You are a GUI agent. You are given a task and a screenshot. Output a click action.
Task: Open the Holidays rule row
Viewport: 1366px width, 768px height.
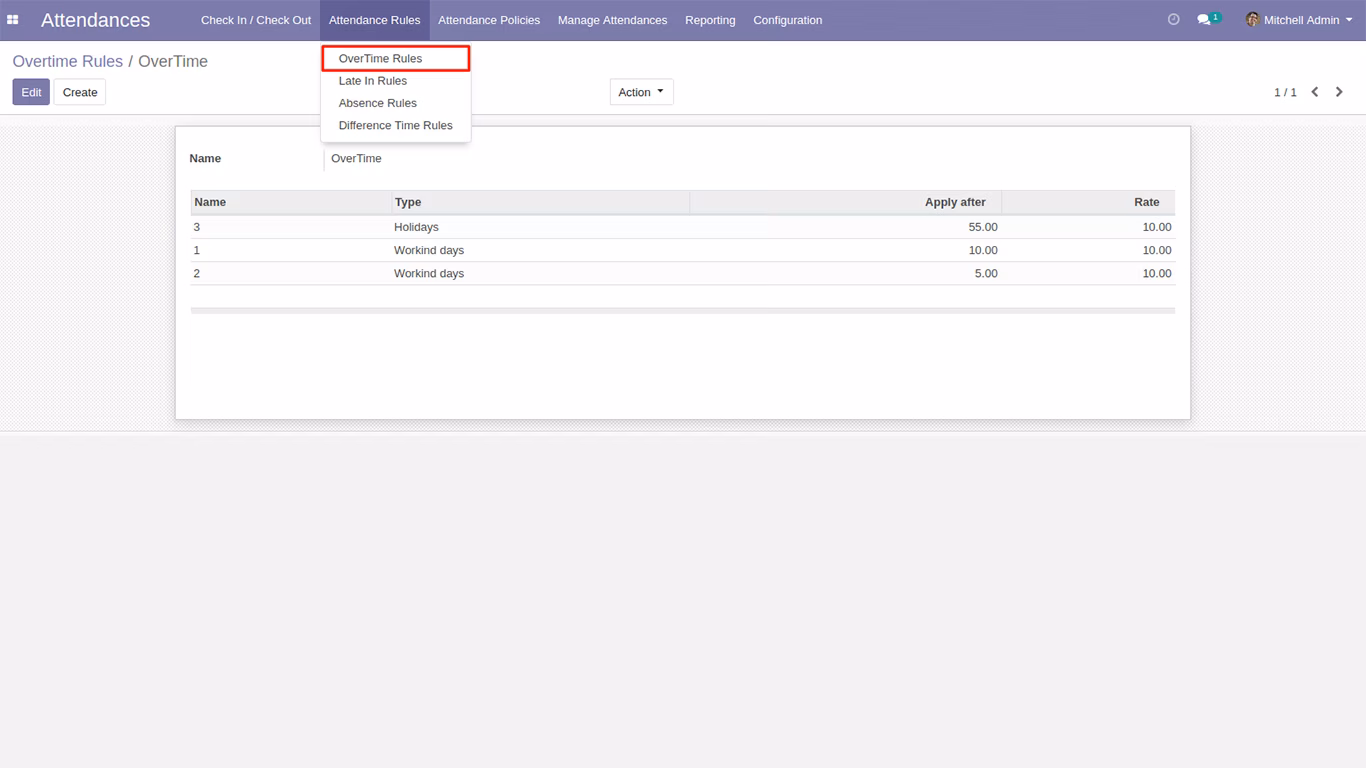[x=683, y=227]
